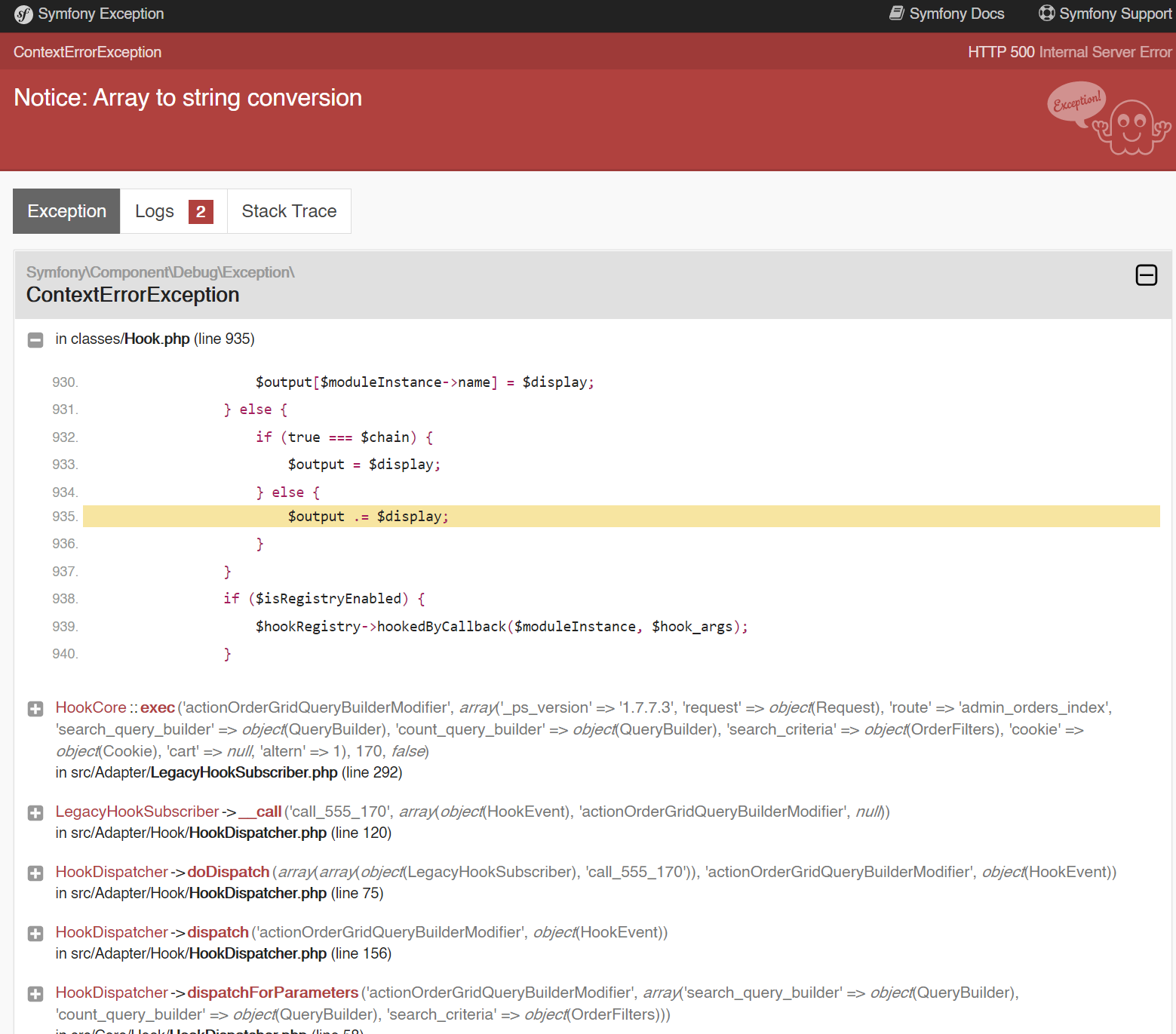The height and width of the screenshot is (1034, 1176).
Task: Click ContextErrorException label in red bar
Action: [88, 52]
